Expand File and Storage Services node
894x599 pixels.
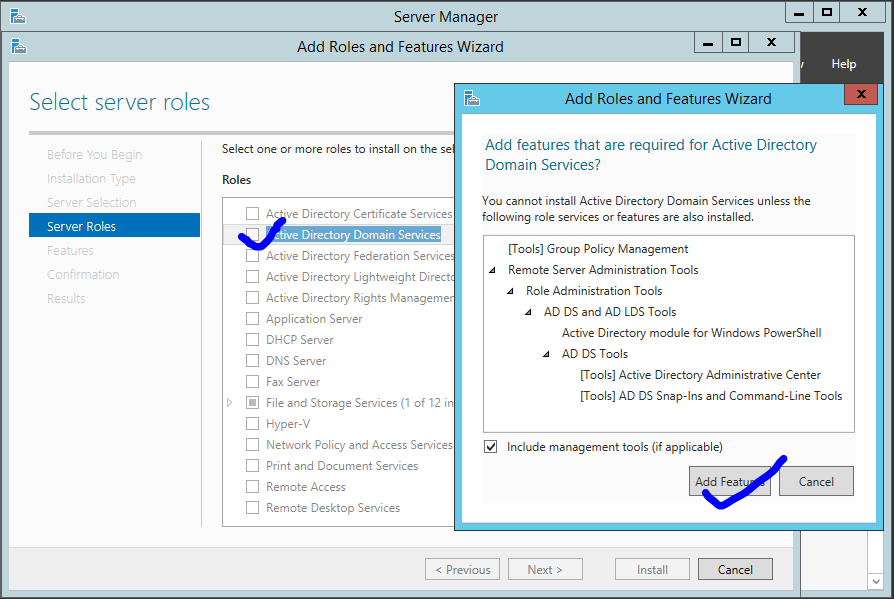[x=229, y=402]
